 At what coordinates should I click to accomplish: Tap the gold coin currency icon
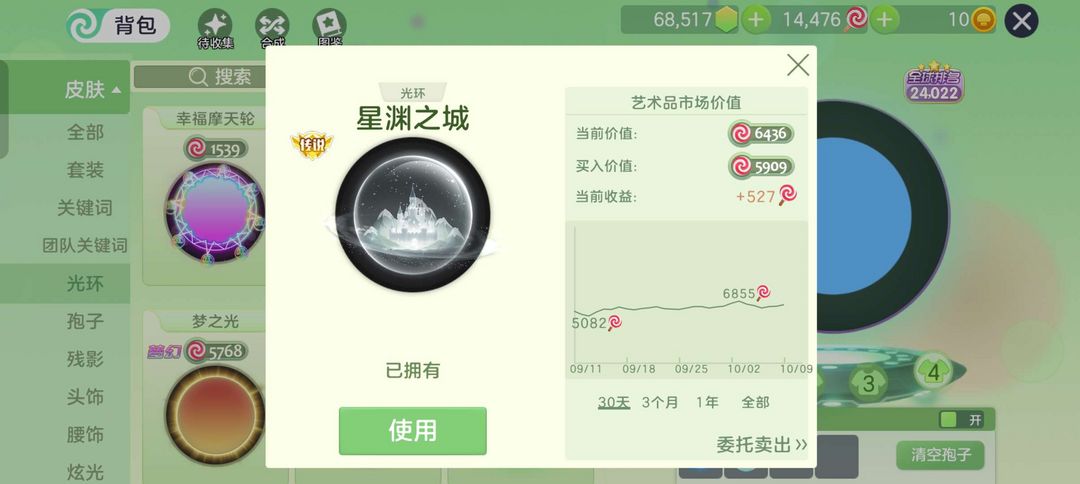[x=983, y=20]
